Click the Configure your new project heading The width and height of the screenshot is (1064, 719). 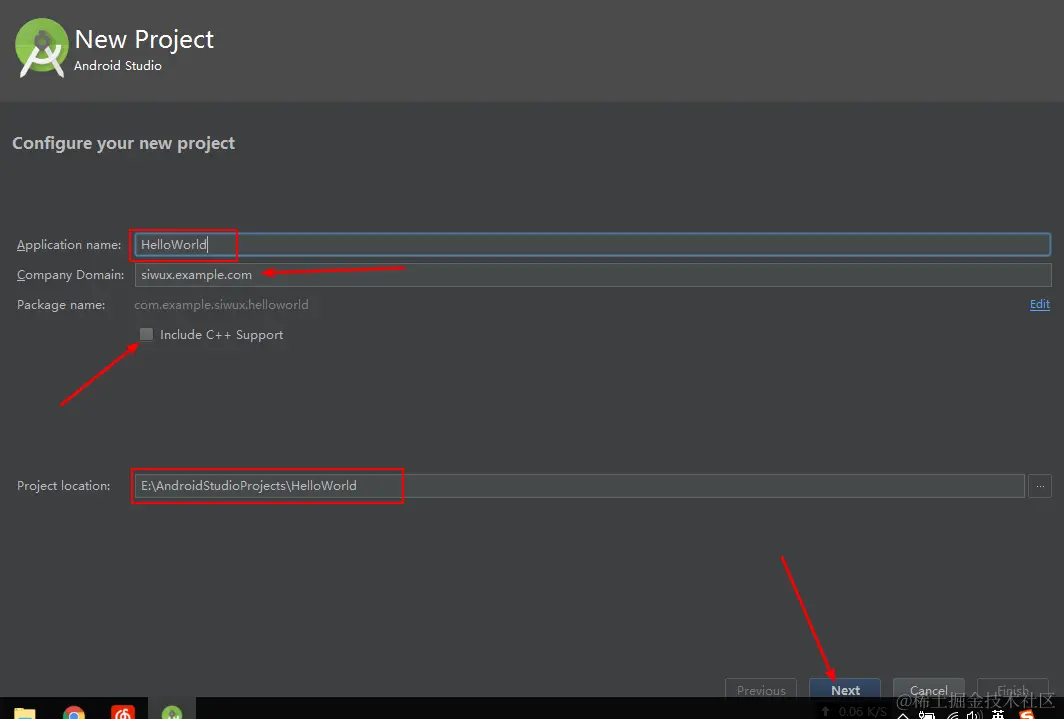[124, 144]
